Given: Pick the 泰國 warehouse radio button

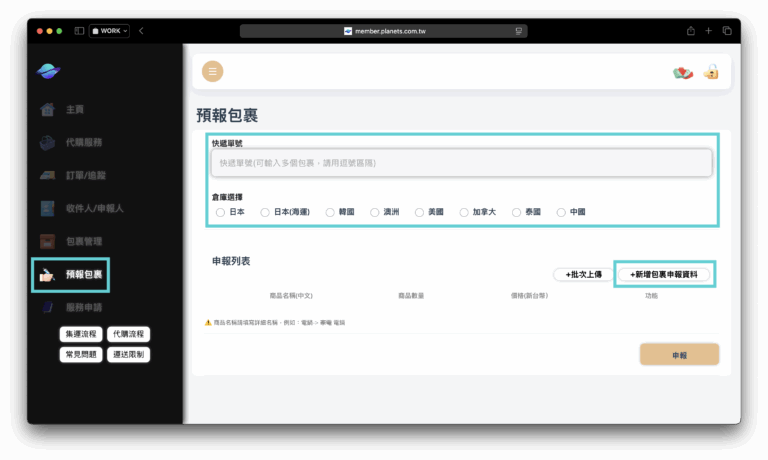Looking at the screenshot, I should (516, 212).
